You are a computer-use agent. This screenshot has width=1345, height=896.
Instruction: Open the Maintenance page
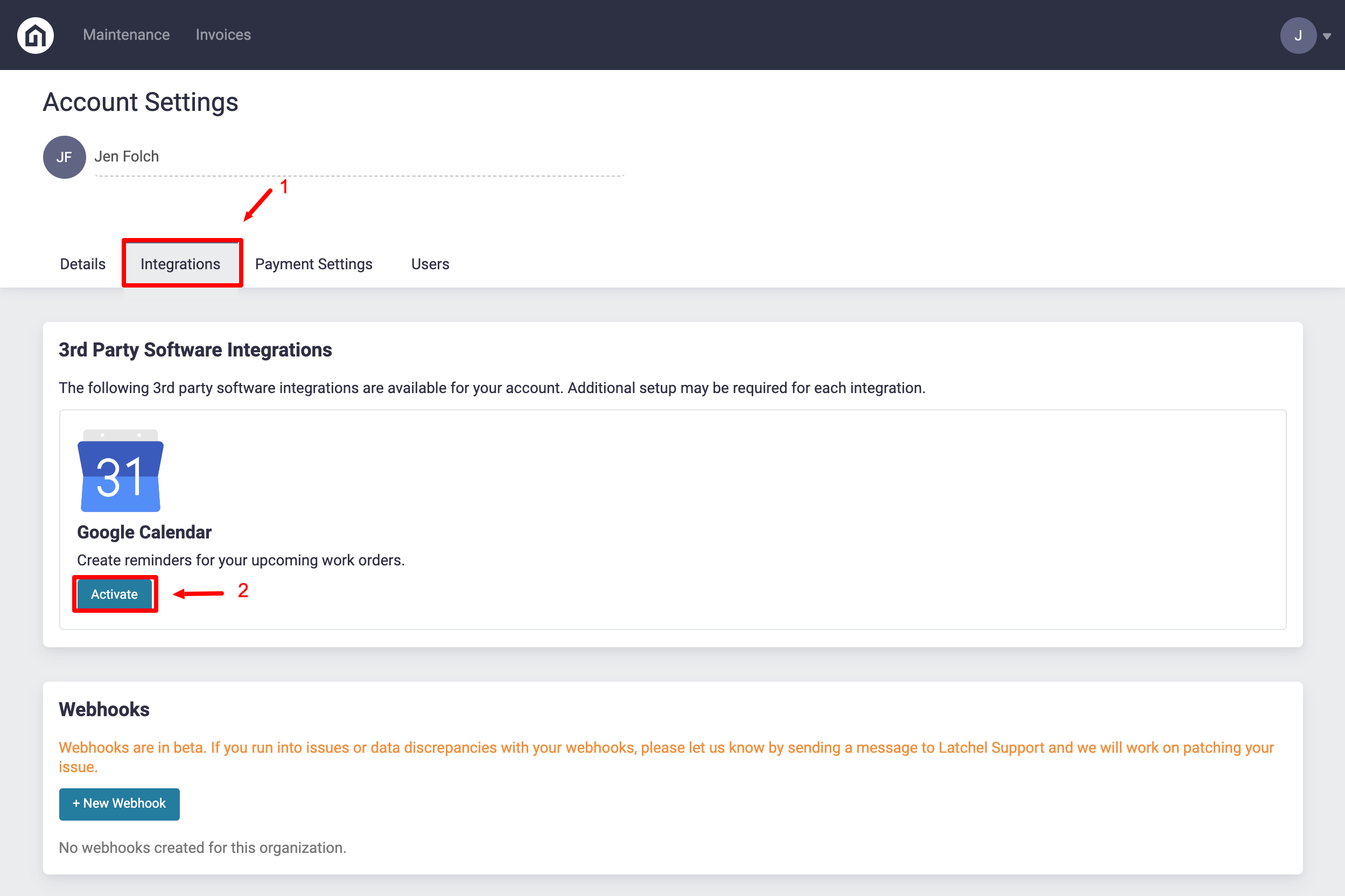[127, 35]
